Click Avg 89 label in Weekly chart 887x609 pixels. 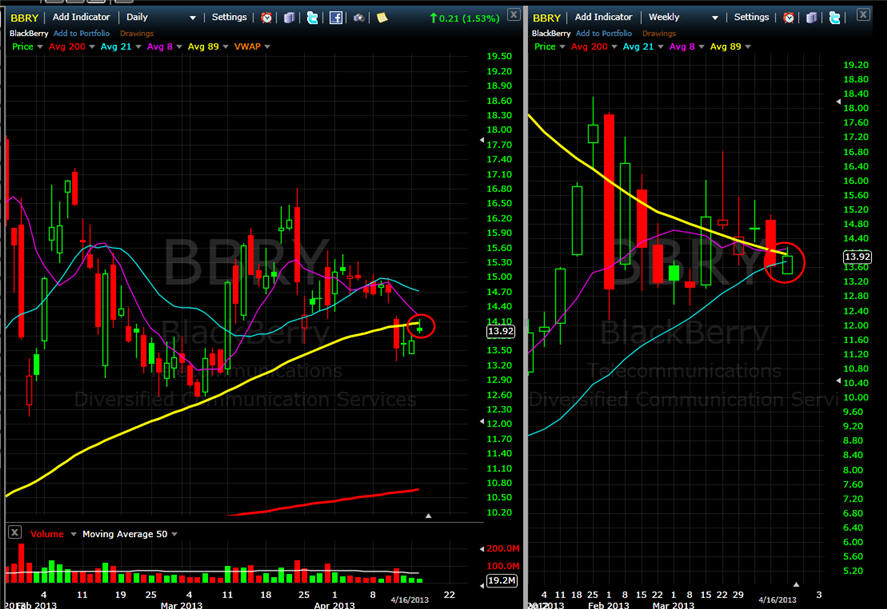pyautogui.click(x=725, y=47)
